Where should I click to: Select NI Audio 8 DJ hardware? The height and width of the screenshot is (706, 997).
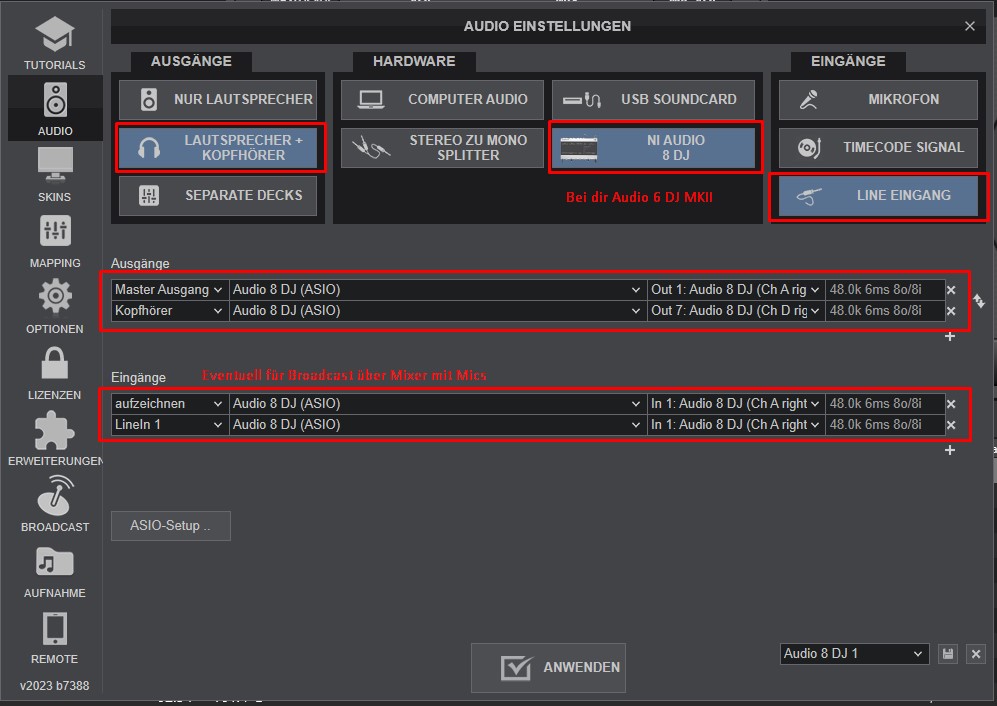click(x=654, y=148)
